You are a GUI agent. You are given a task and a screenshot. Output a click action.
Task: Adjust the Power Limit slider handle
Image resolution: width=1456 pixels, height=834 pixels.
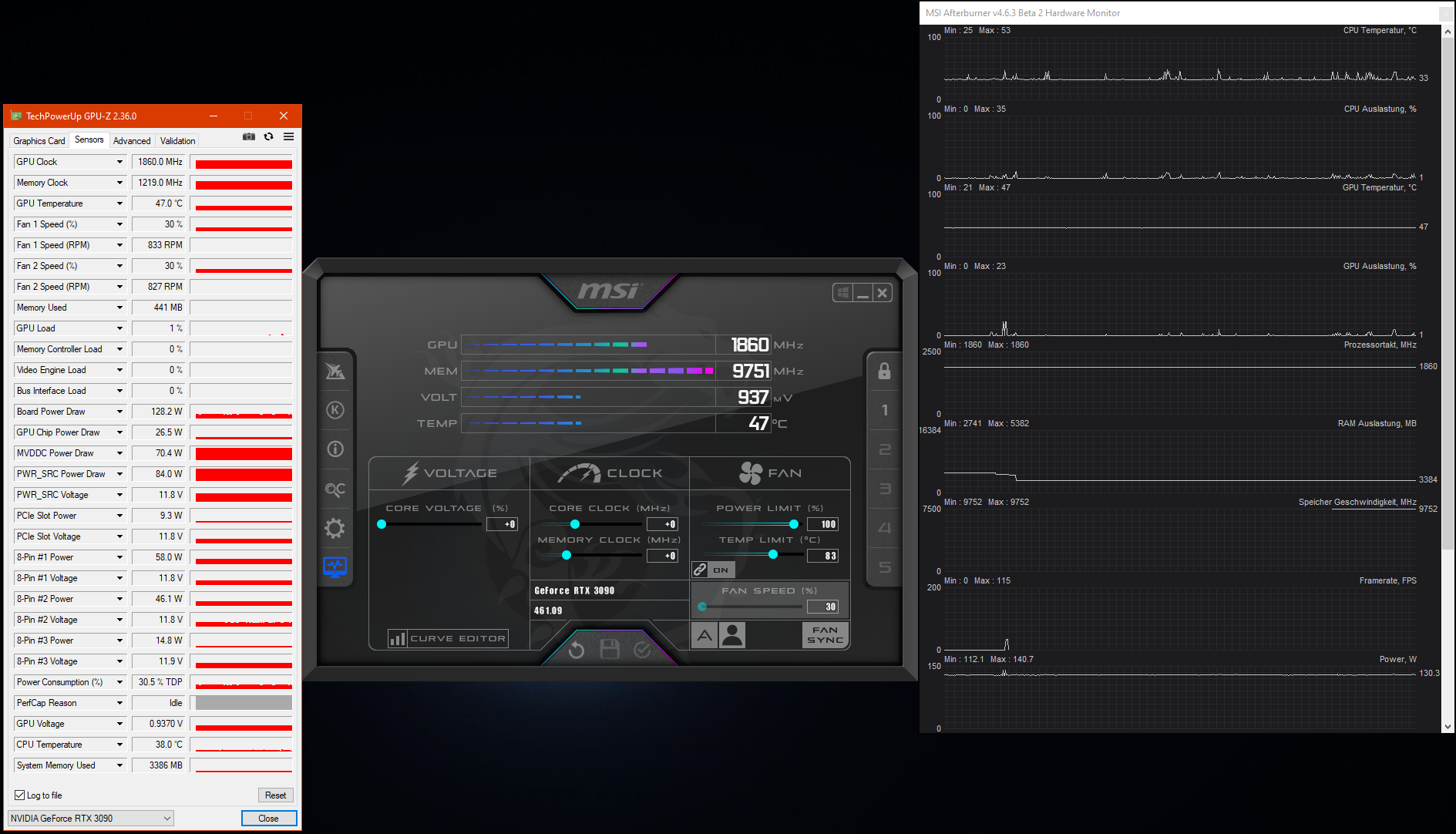click(x=794, y=524)
